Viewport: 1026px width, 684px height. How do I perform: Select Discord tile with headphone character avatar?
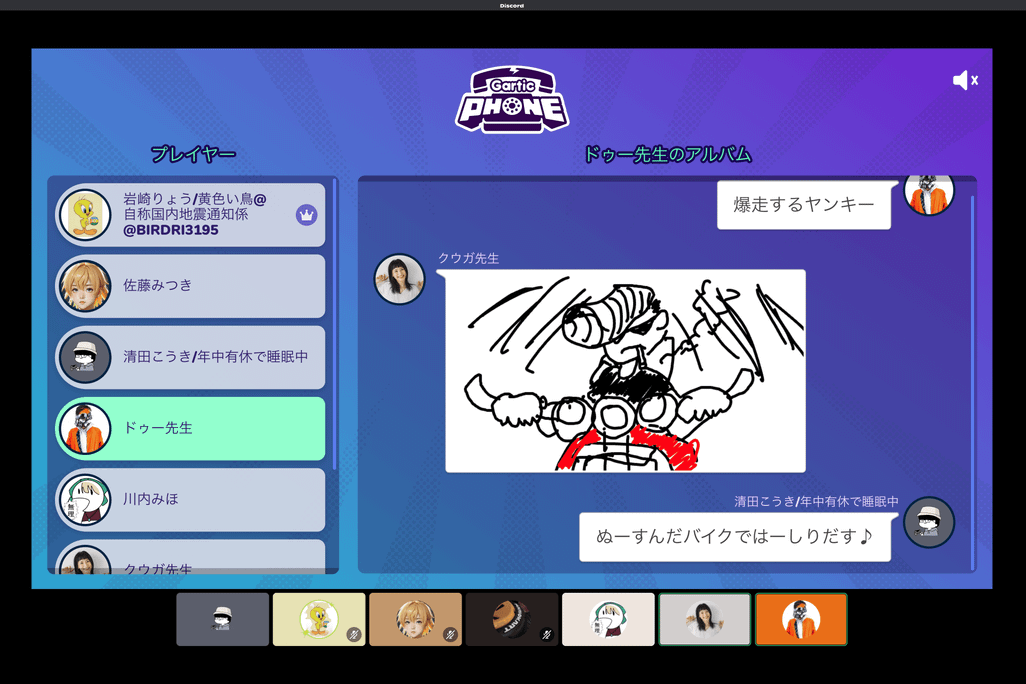click(x=609, y=619)
